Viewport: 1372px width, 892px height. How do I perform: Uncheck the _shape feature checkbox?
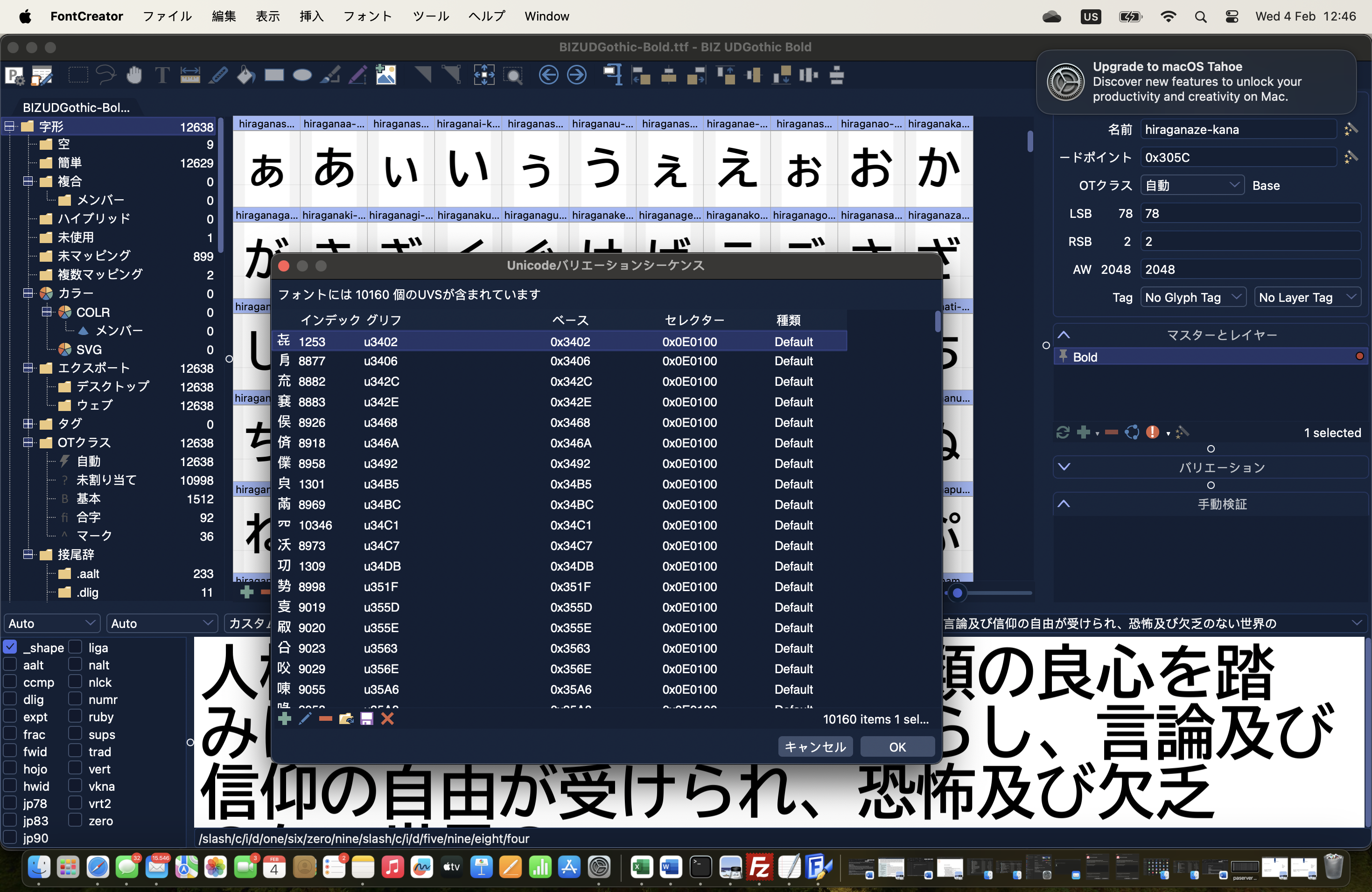coord(10,647)
